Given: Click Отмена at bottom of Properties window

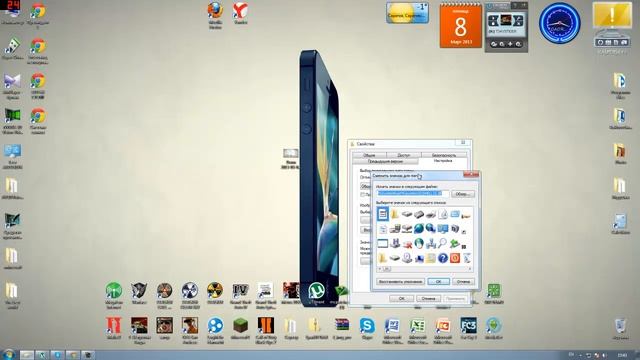Looking at the screenshot, I should coord(428,298).
